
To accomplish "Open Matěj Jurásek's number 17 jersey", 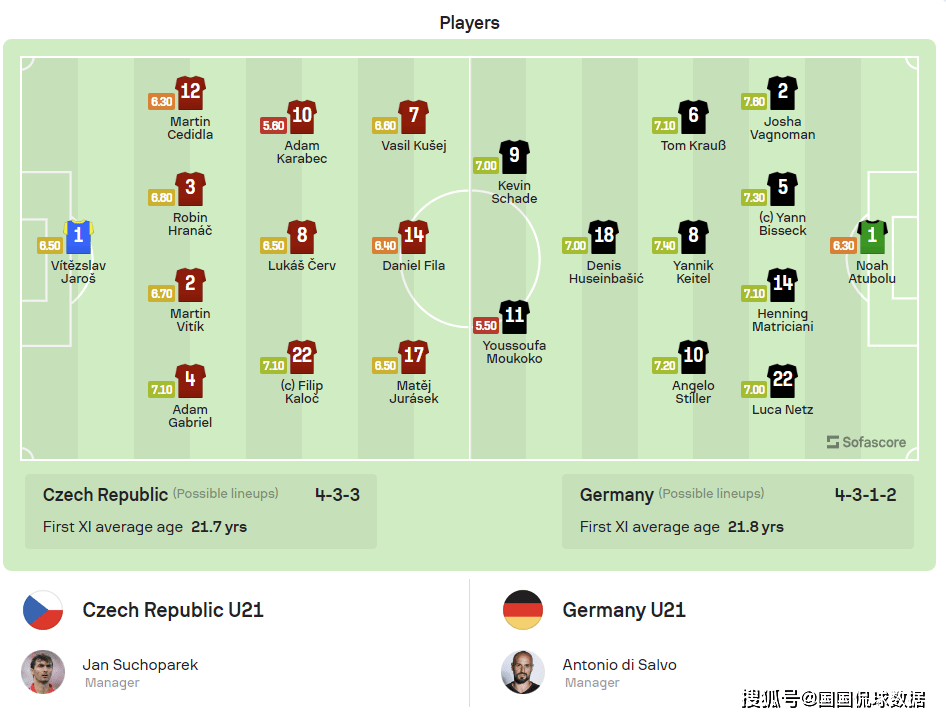I will point(414,357).
